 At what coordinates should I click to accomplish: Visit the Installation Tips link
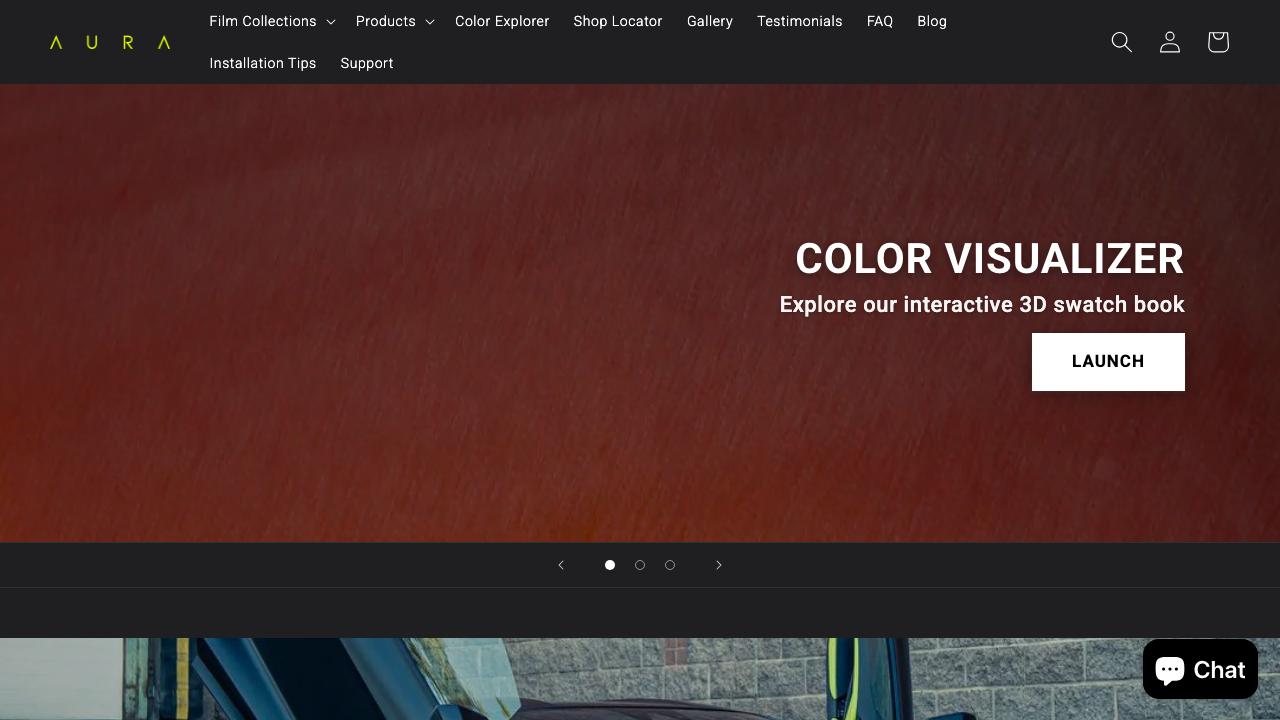pos(263,63)
